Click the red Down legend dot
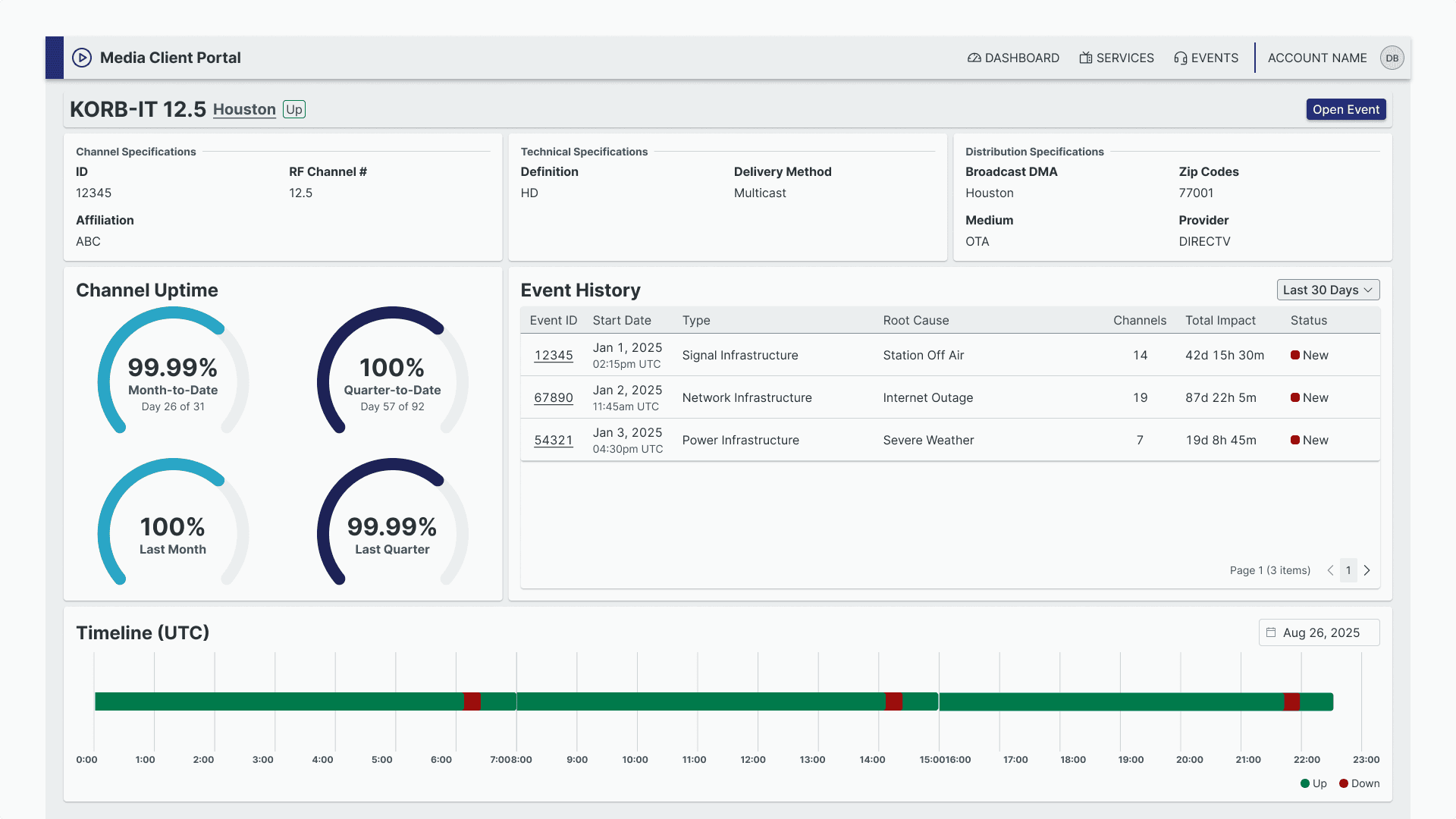 click(x=1344, y=783)
